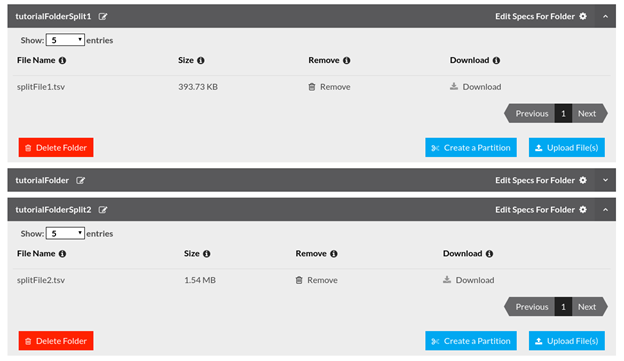Screen dimensions: 624x361
Task: Go to Next page in tutorialFolderSplit2
Action: (589, 307)
